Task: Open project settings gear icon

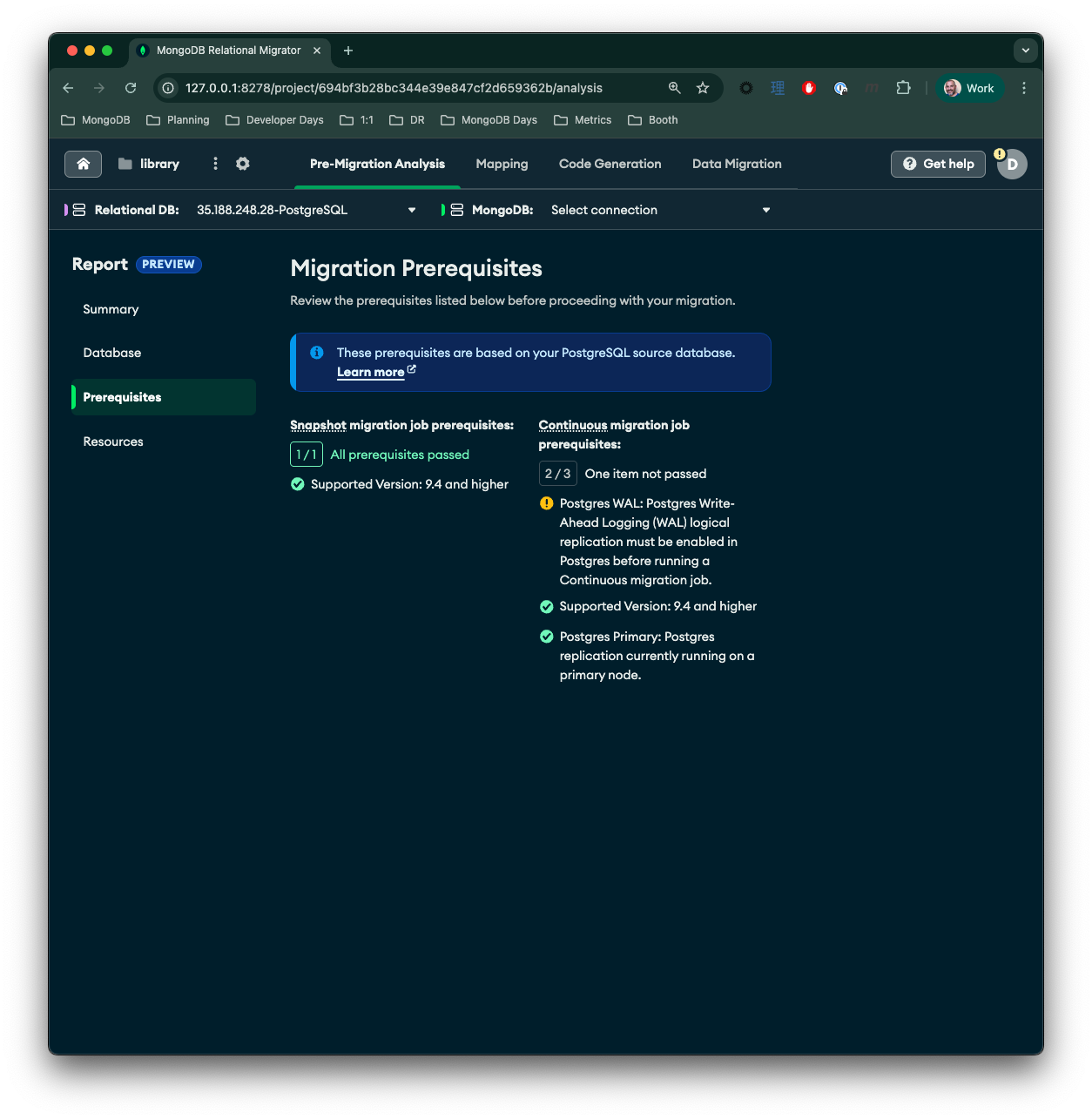Action: pyautogui.click(x=243, y=164)
